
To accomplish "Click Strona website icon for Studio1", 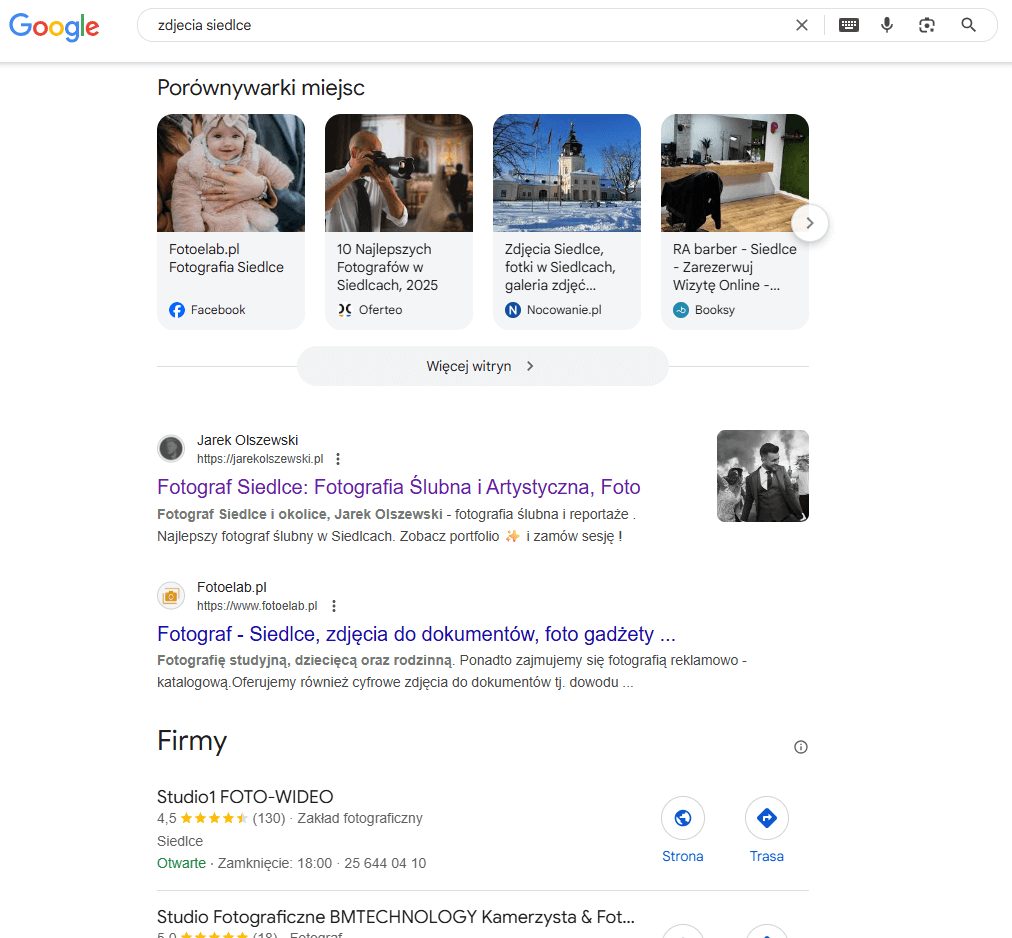I will coord(683,818).
